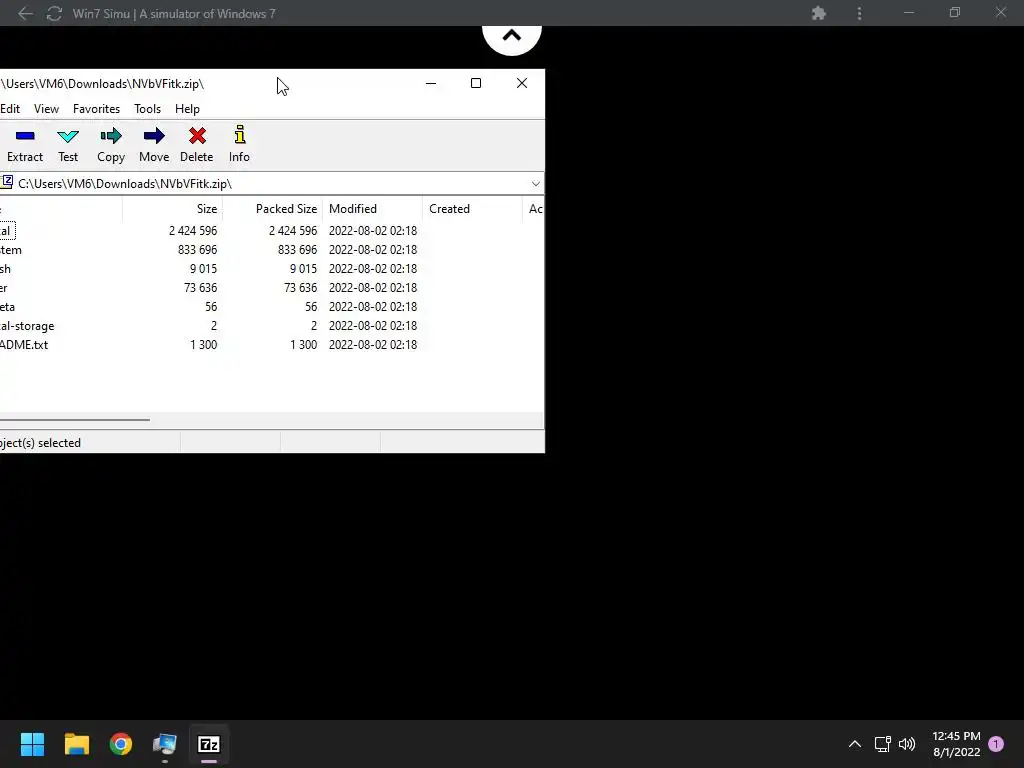Open the Windows Start button
The width and height of the screenshot is (1024, 768).
32,744
